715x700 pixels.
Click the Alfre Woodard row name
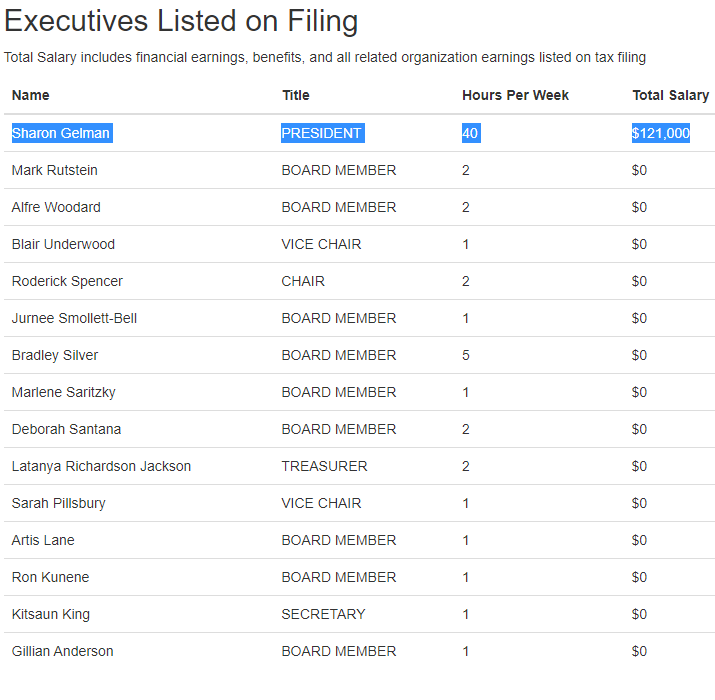coord(56,207)
